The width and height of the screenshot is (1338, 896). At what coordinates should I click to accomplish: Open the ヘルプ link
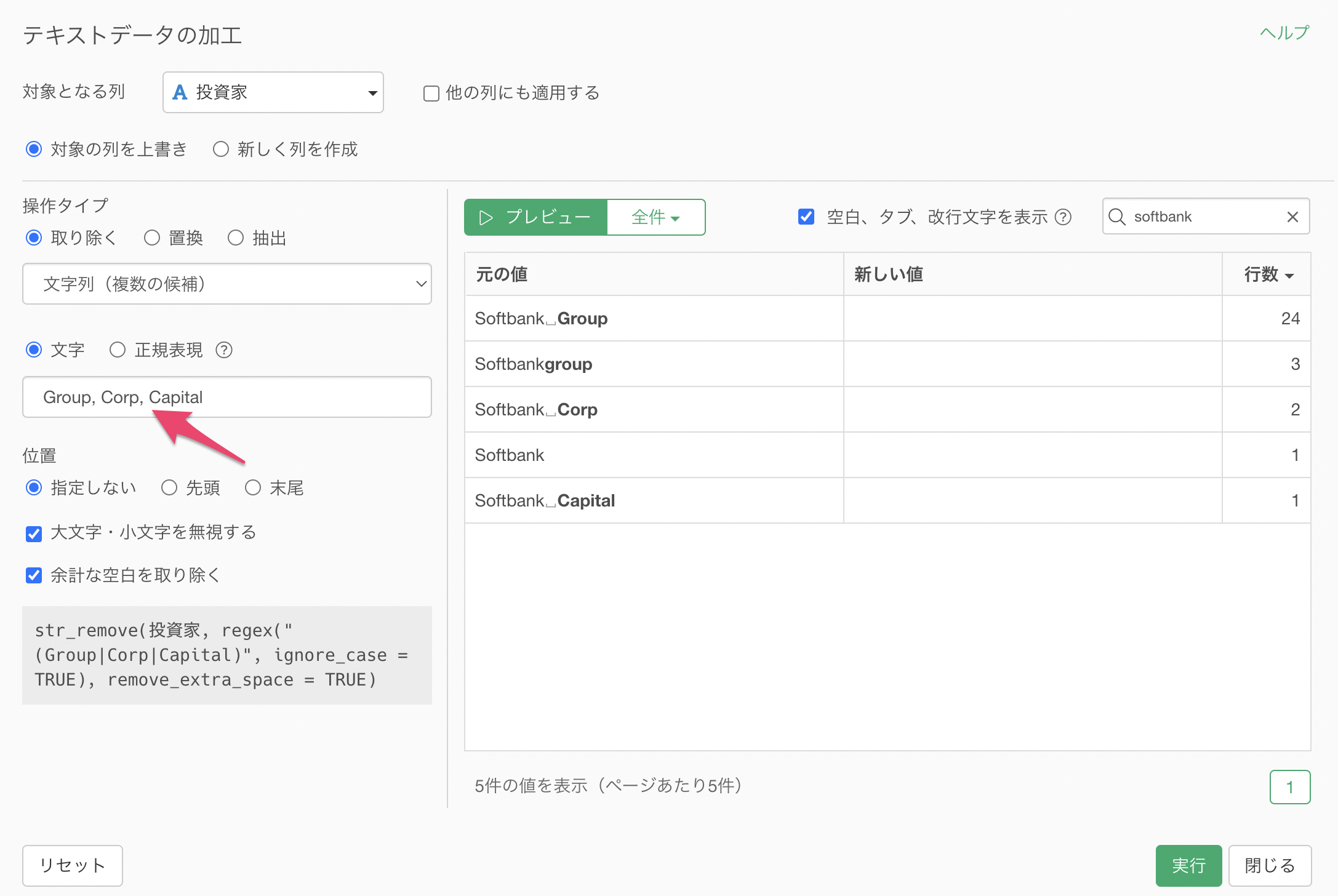click(1284, 33)
